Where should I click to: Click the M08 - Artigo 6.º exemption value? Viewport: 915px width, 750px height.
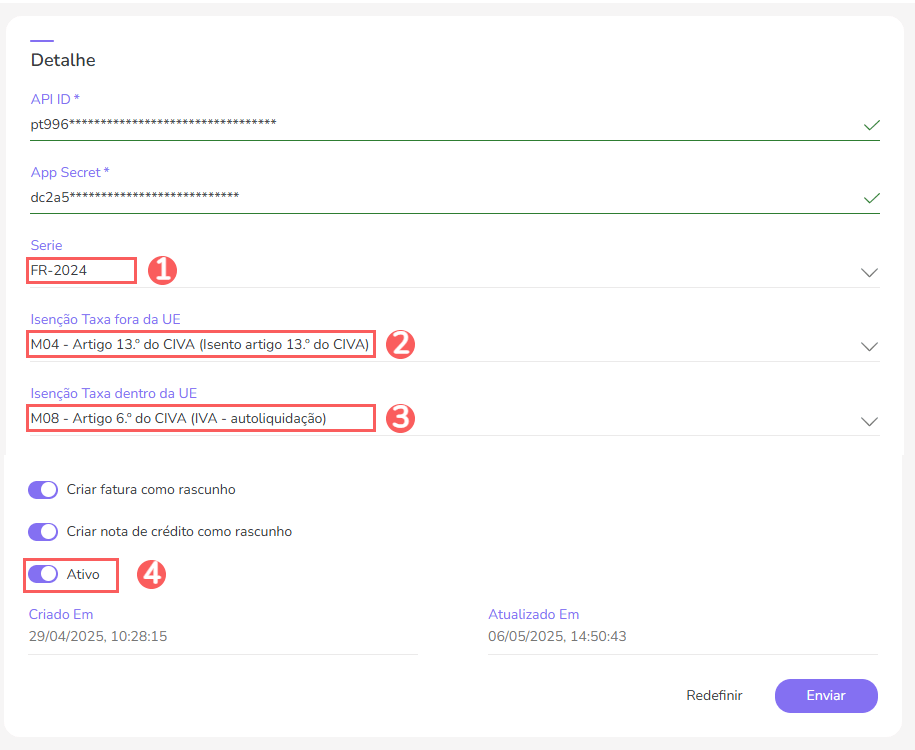click(179, 418)
